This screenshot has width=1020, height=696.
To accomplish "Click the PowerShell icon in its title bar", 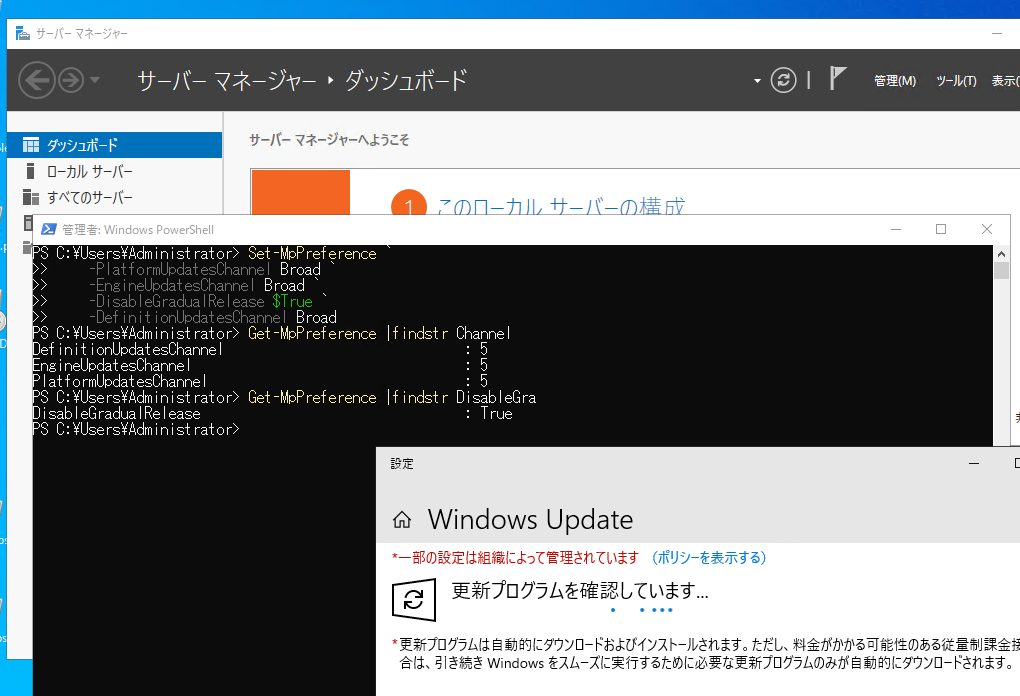I will 47,229.
